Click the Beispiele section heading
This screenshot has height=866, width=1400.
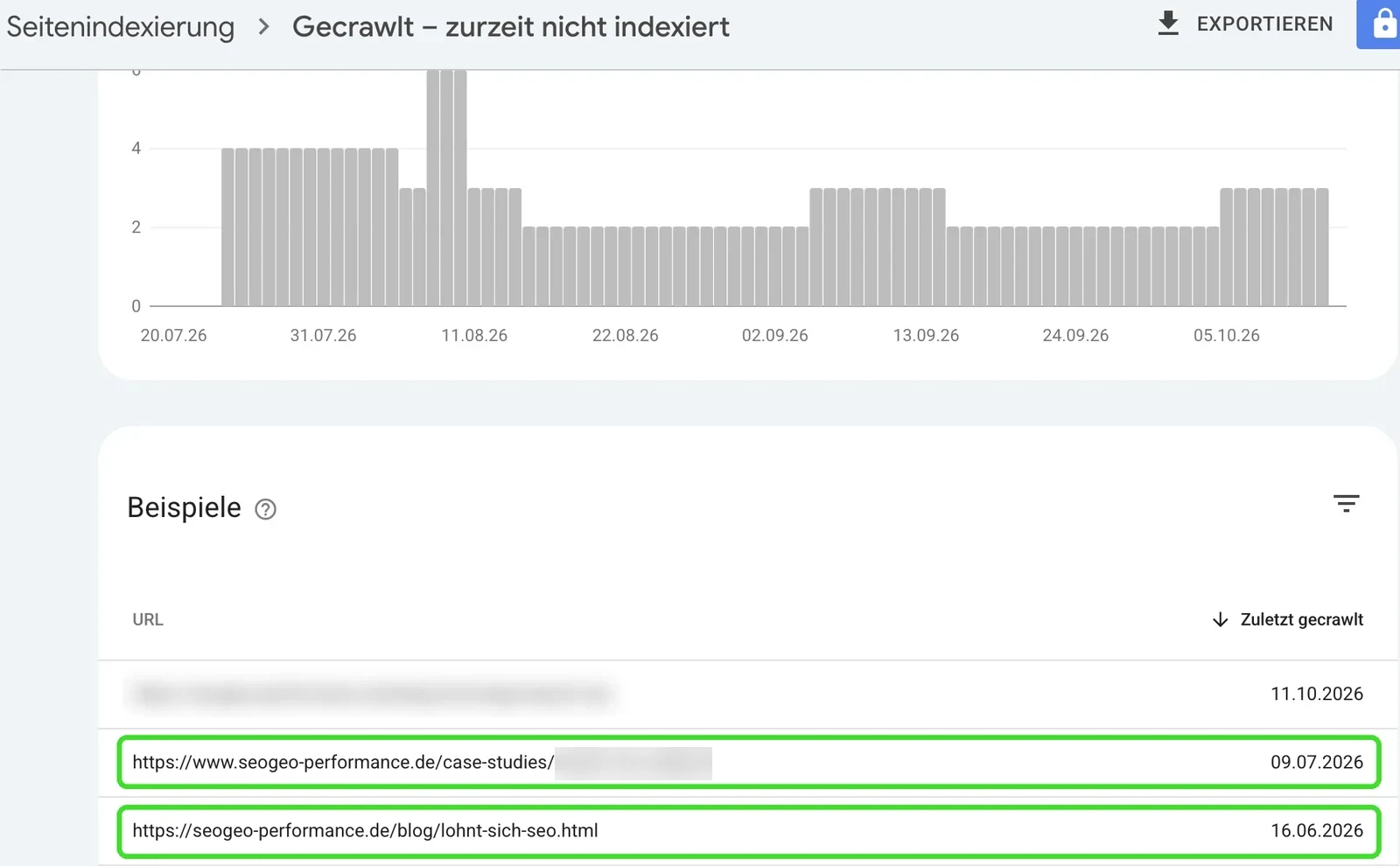pos(184,508)
